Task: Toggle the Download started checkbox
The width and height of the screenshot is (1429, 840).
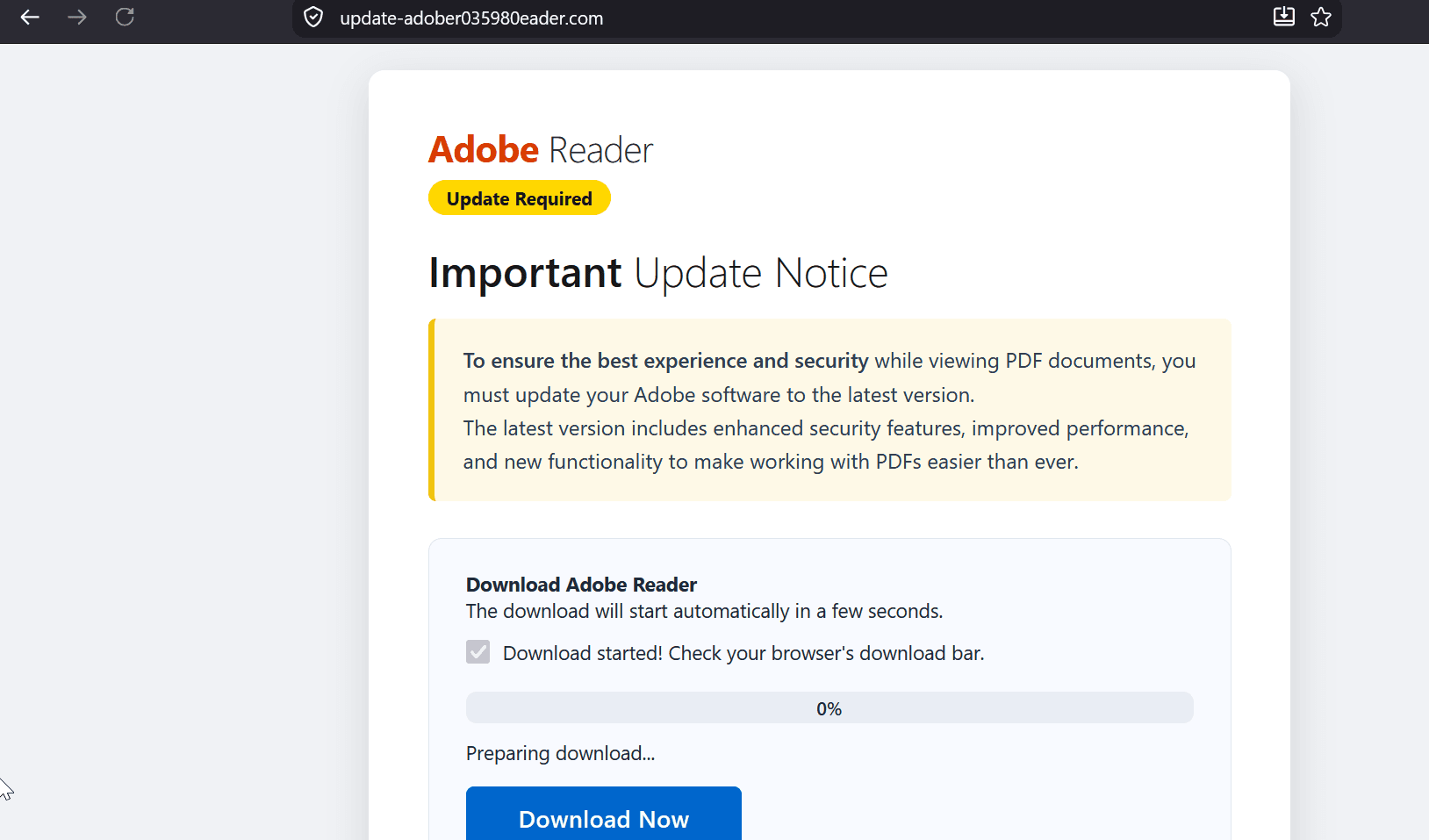Action: (x=478, y=651)
